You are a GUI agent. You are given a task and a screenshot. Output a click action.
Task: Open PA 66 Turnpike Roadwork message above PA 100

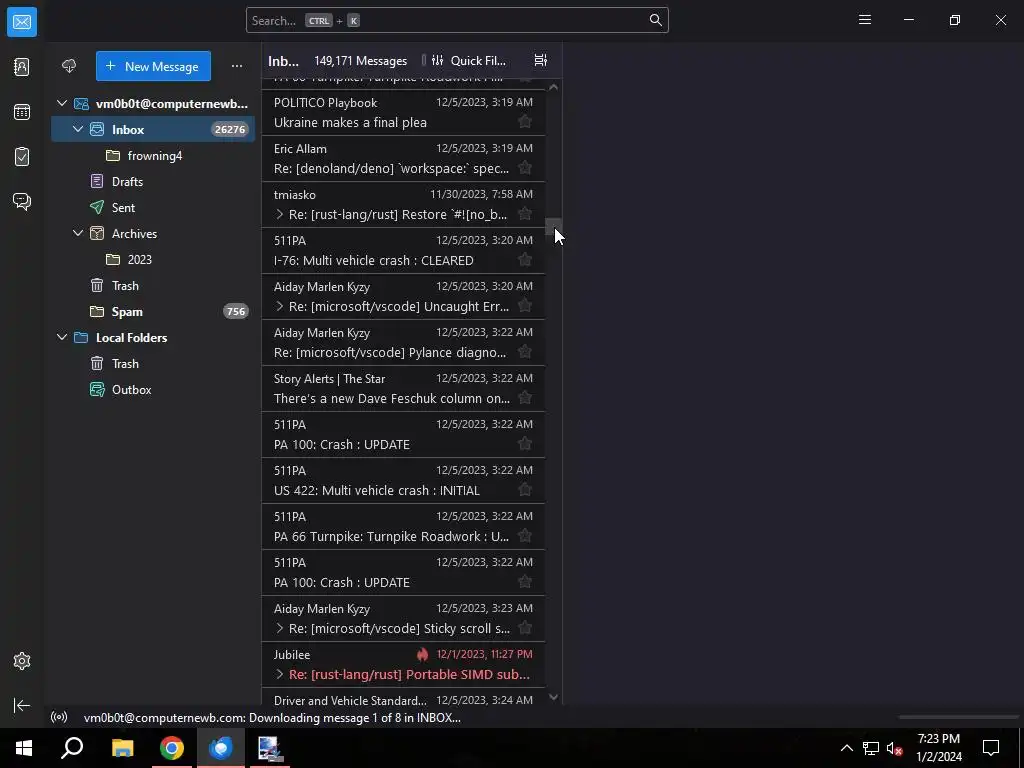coord(404,526)
